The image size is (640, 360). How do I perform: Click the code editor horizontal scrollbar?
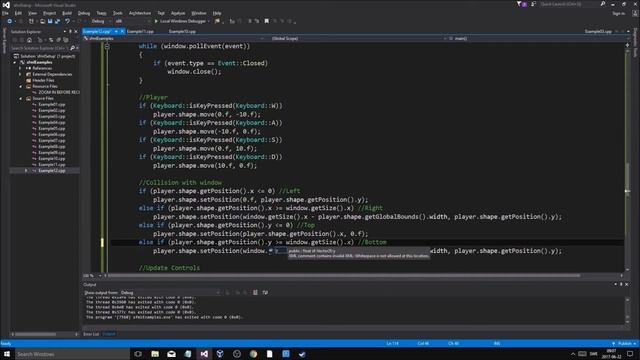[x=343, y=276]
